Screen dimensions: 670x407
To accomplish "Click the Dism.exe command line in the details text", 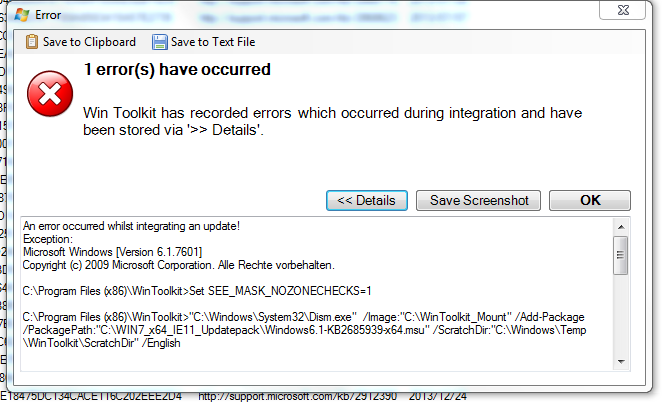I will tap(304, 330).
